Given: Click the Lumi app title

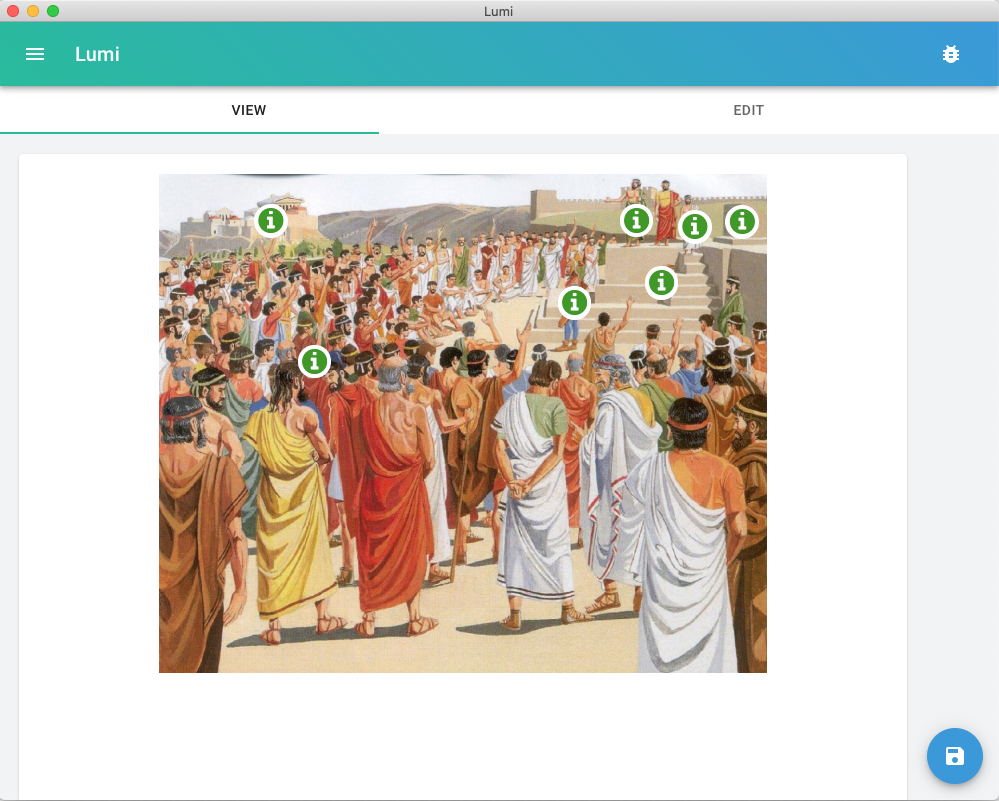Looking at the screenshot, I should coord(97,54).
